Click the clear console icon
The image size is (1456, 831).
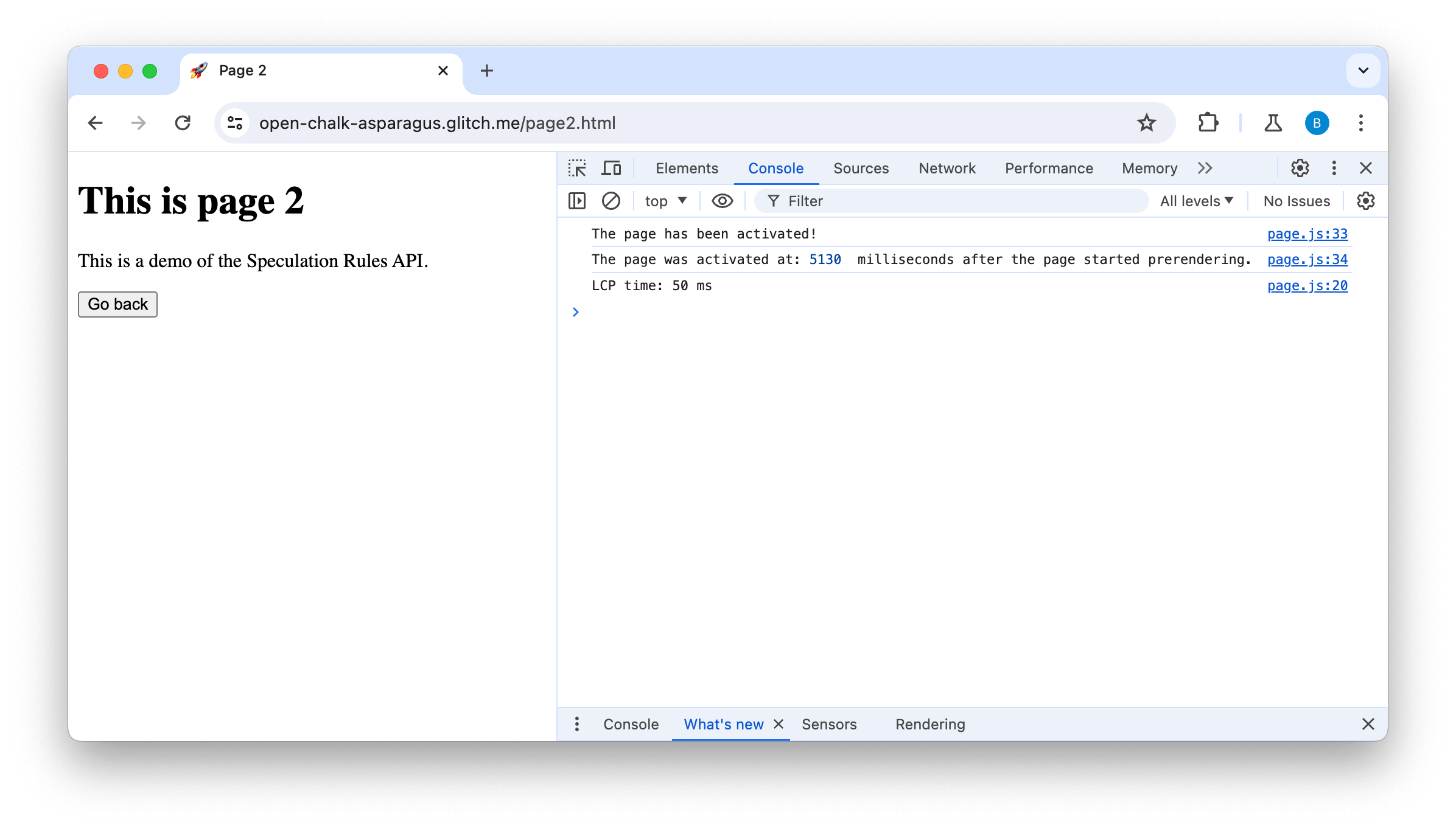pyautogui.click(x=610, y=201)
